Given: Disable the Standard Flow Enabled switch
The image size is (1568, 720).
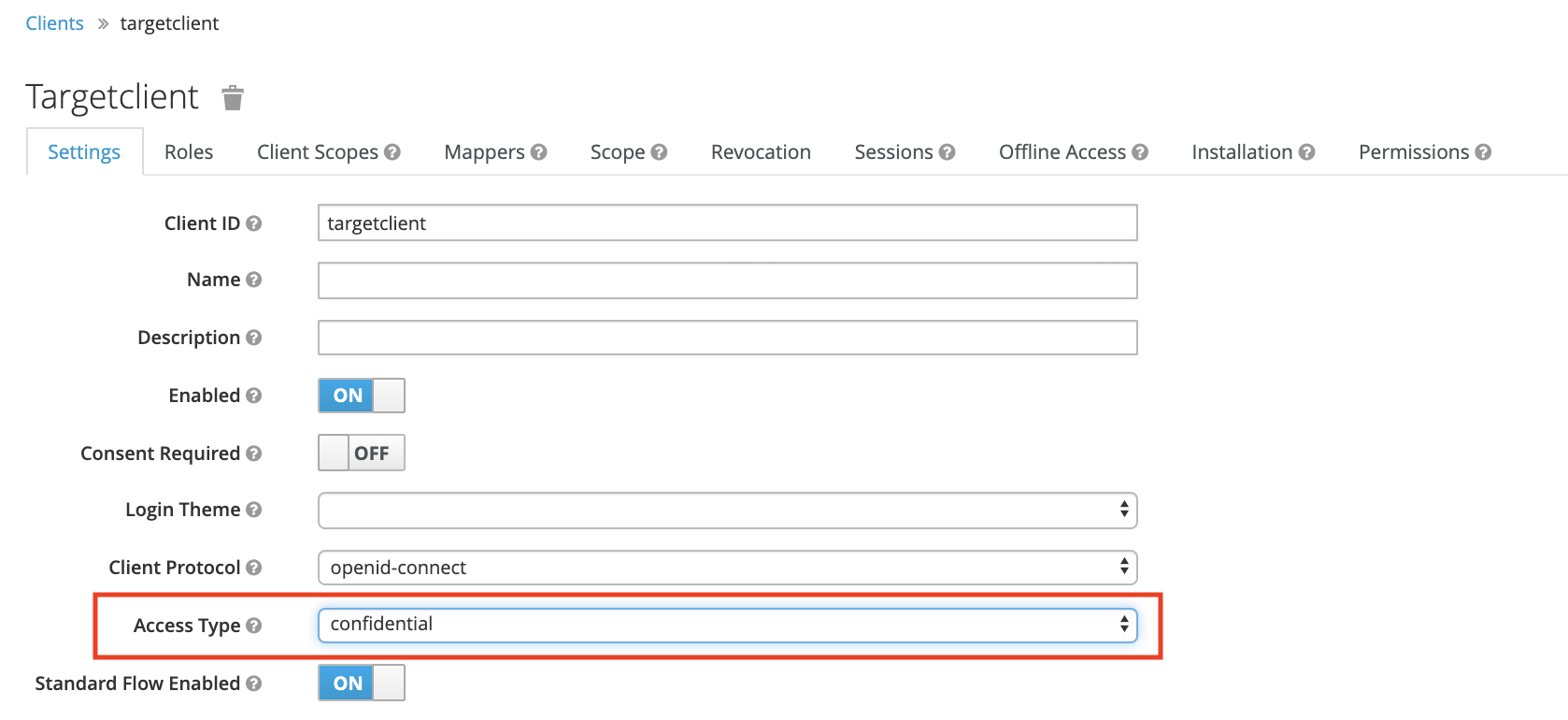Looking at the screenshot, I should click(x=361, y=684).
